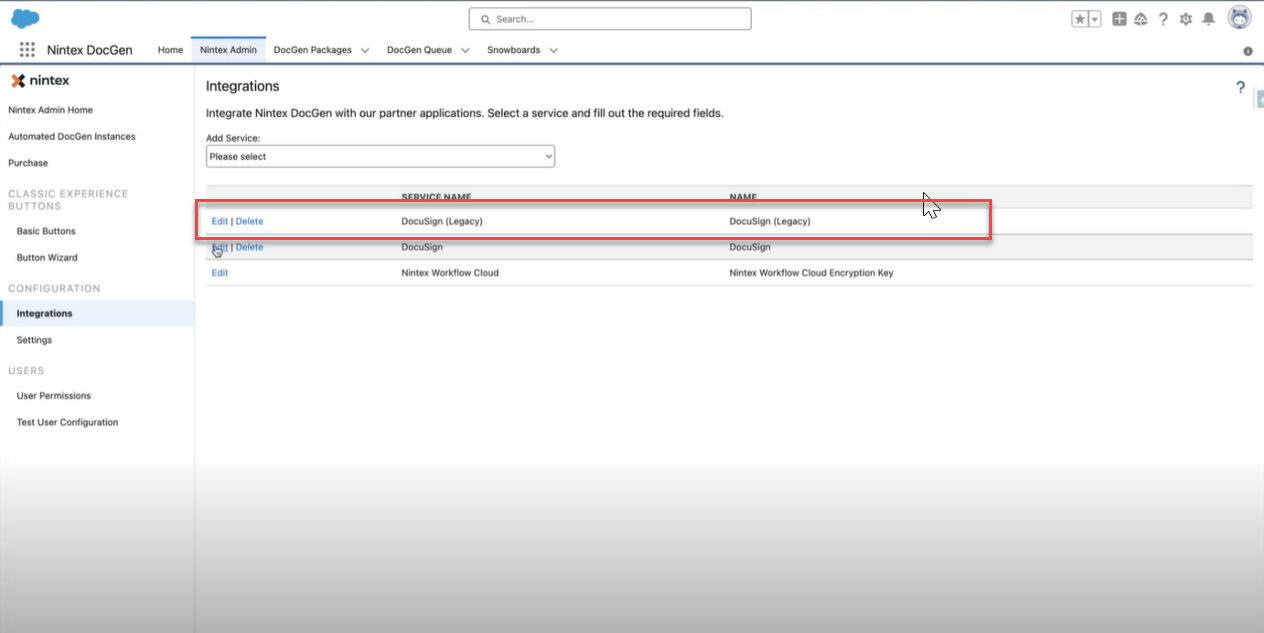View notifications bell icon

[x=1208, y=19]
